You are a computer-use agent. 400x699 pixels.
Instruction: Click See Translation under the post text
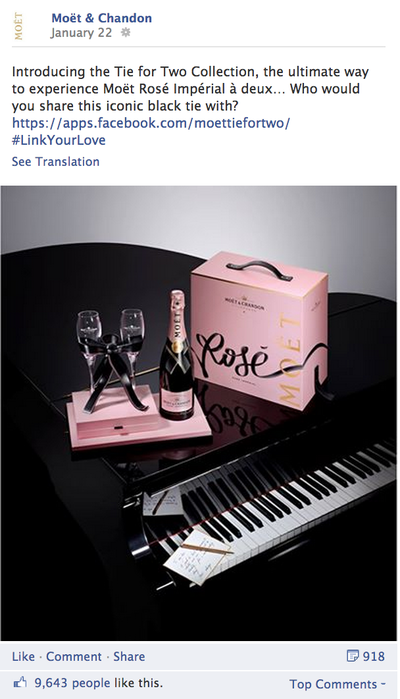56,161
